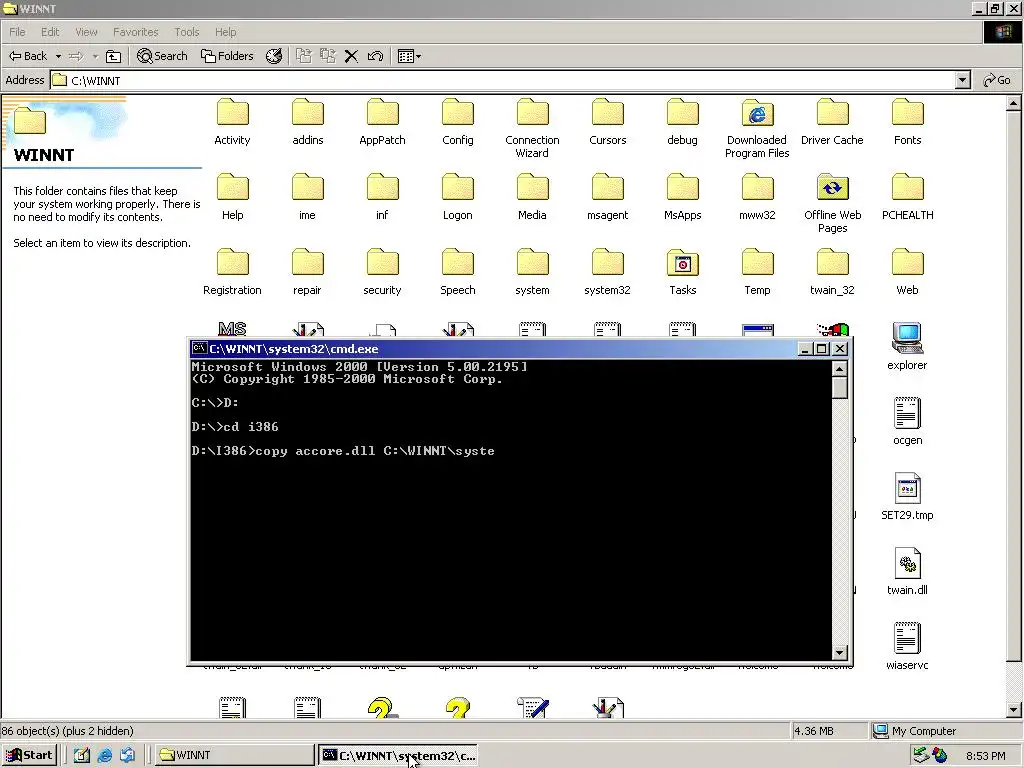Click the Start button
Screen dimensions: 1024x768
coord(29,755)
